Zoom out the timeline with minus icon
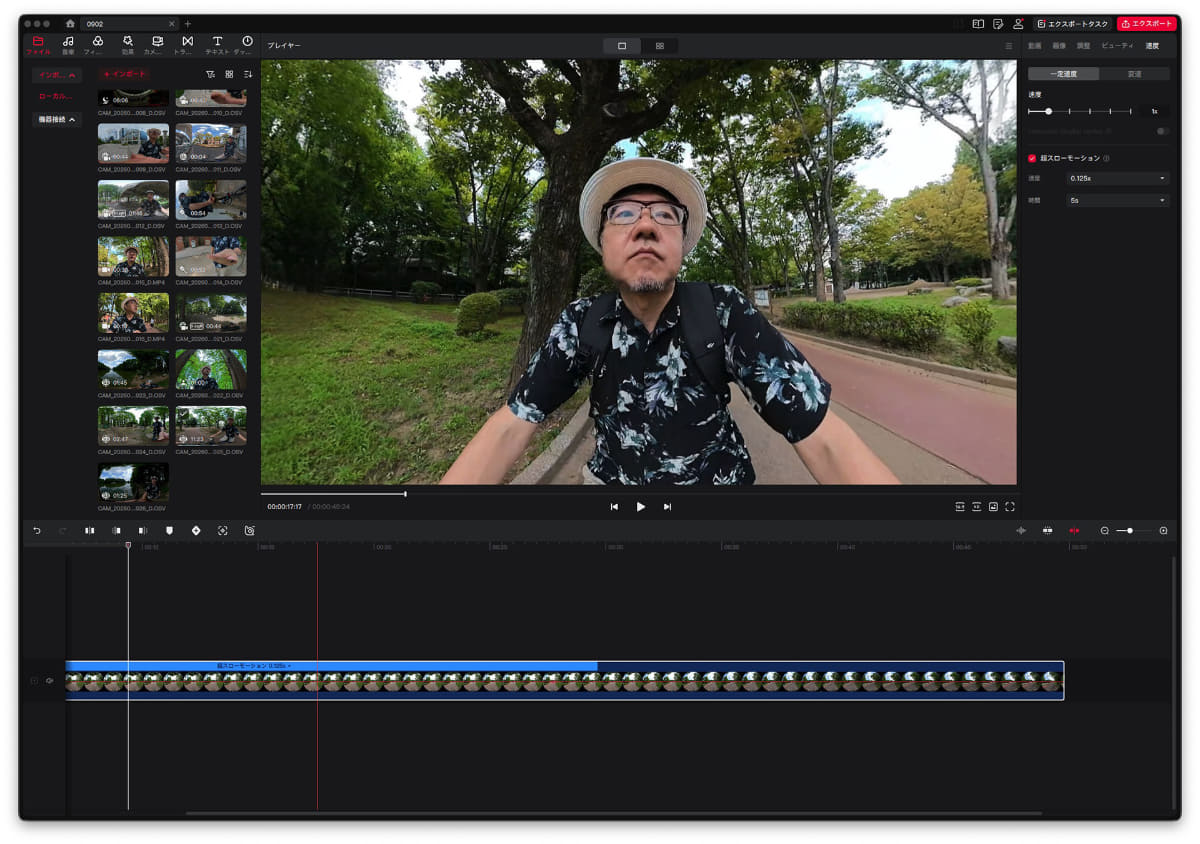This screenshot has width=1200, height=844. click(x=1105, y=530)
